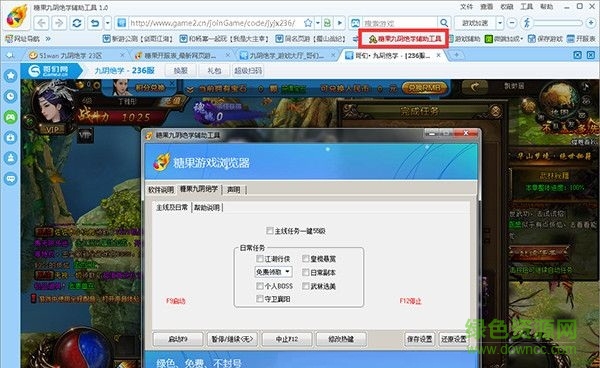Open the dropdown beside the undo arrow
Viewport: 600px width, 368px height.
tap(108, 23)
